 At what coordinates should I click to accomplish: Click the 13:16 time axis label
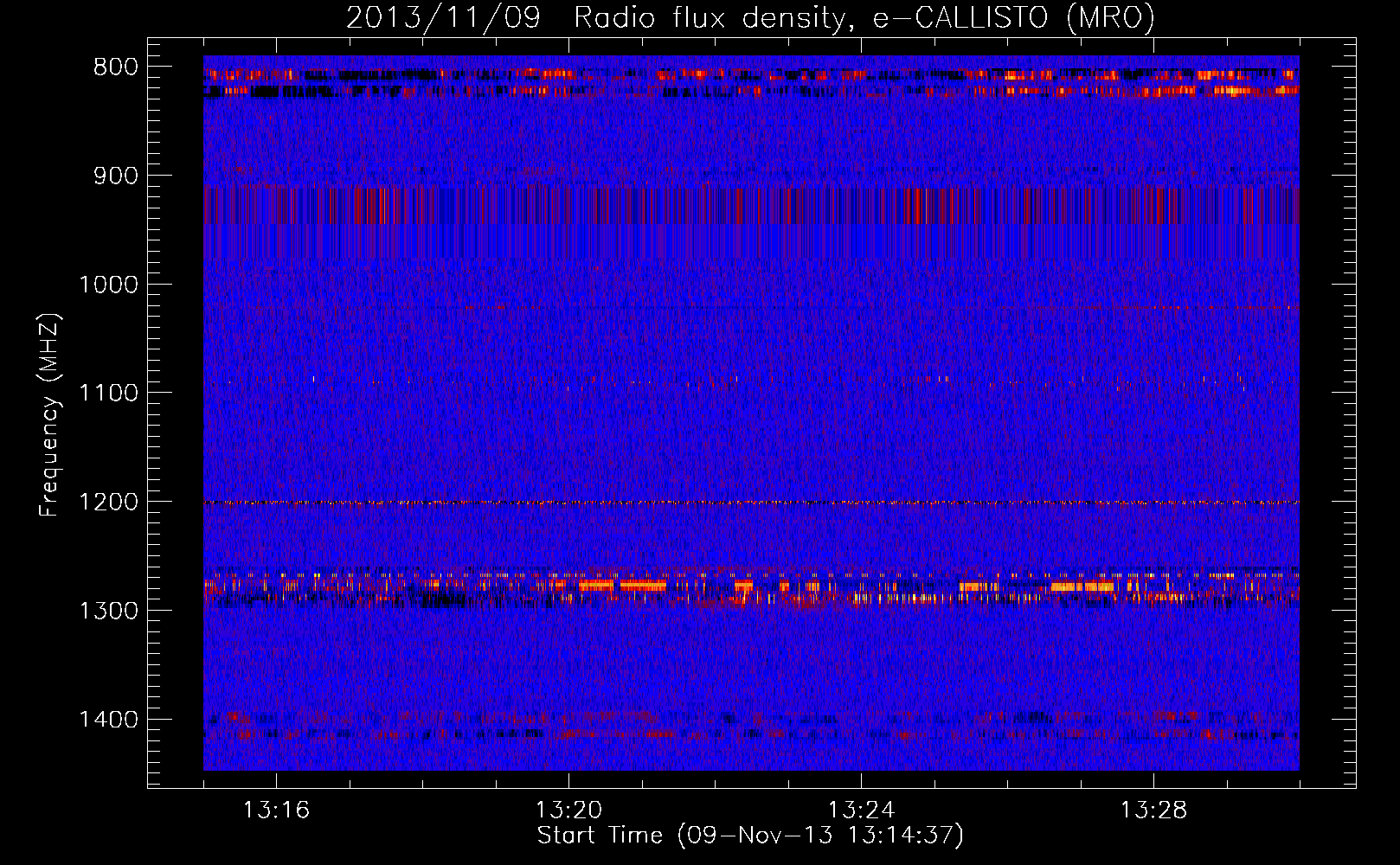tap(276, 811)
